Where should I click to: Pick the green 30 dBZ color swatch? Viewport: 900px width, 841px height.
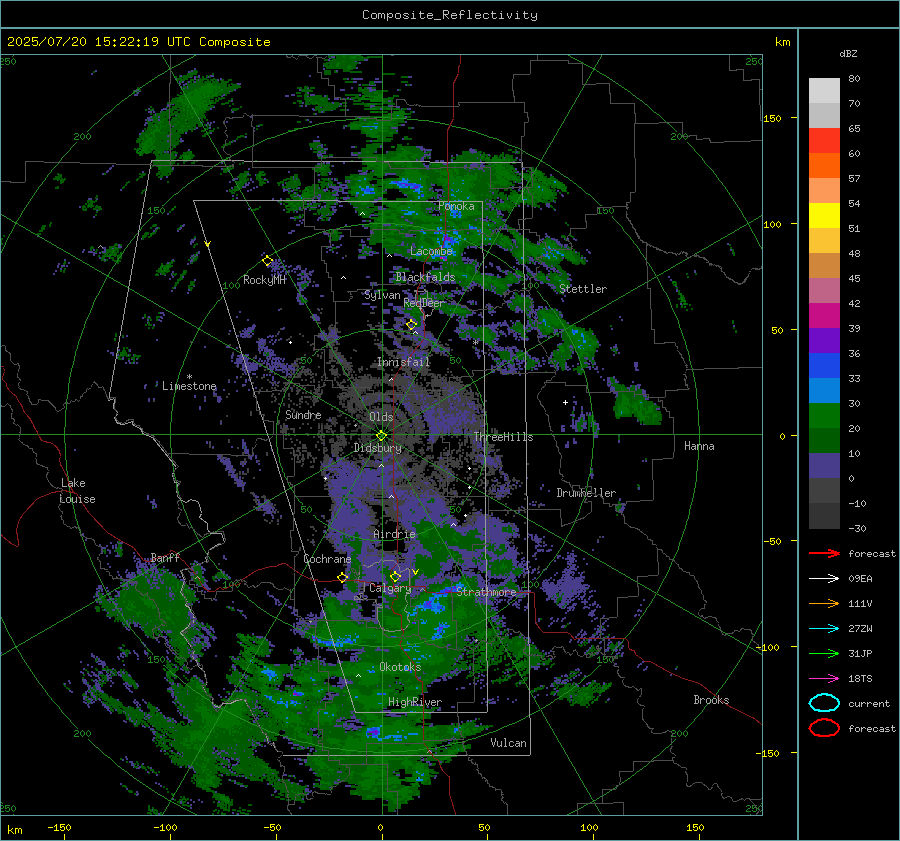824,415
